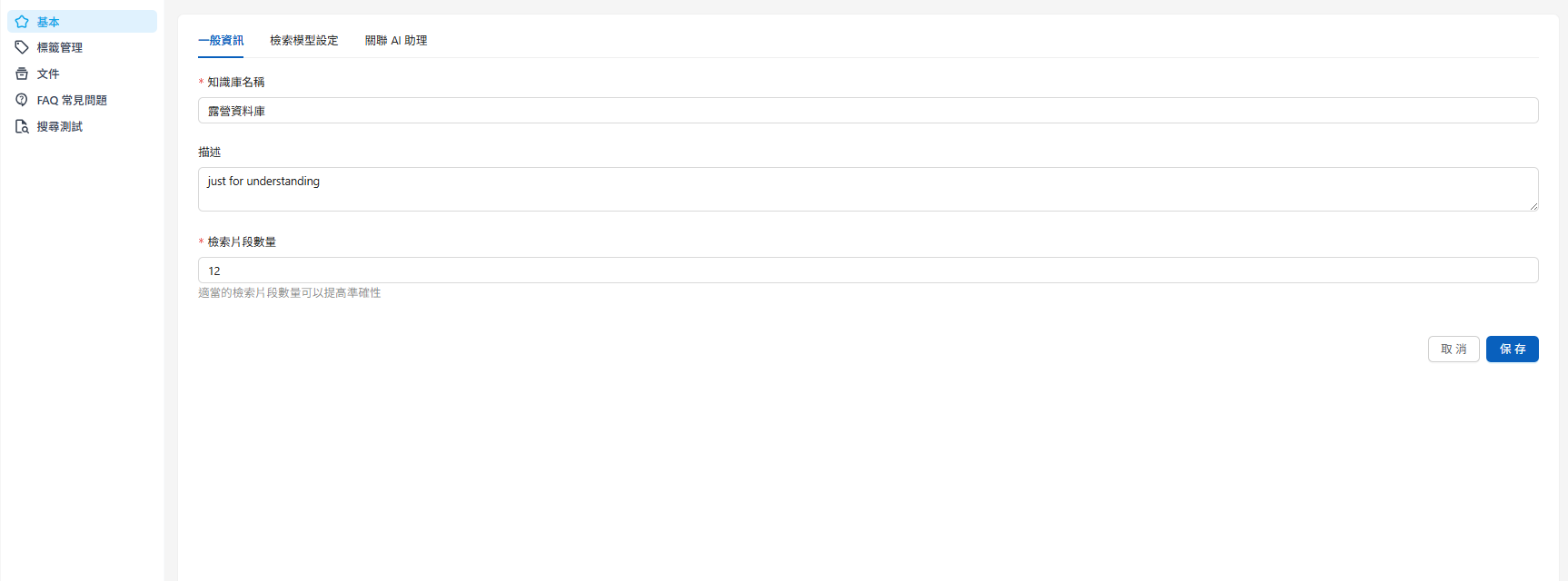This screenshot has height=581, width=1568.
Task: Go to the 文件 sidebar section
Action: [48, 74]
